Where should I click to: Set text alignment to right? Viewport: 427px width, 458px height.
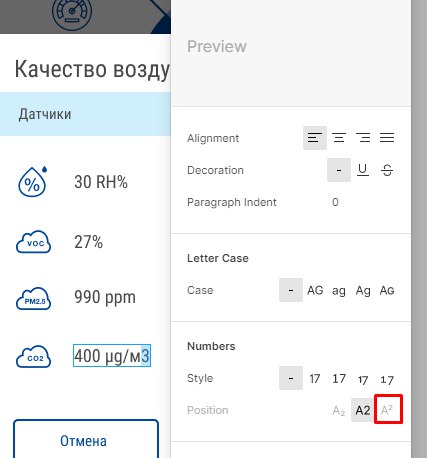point(363,138)
